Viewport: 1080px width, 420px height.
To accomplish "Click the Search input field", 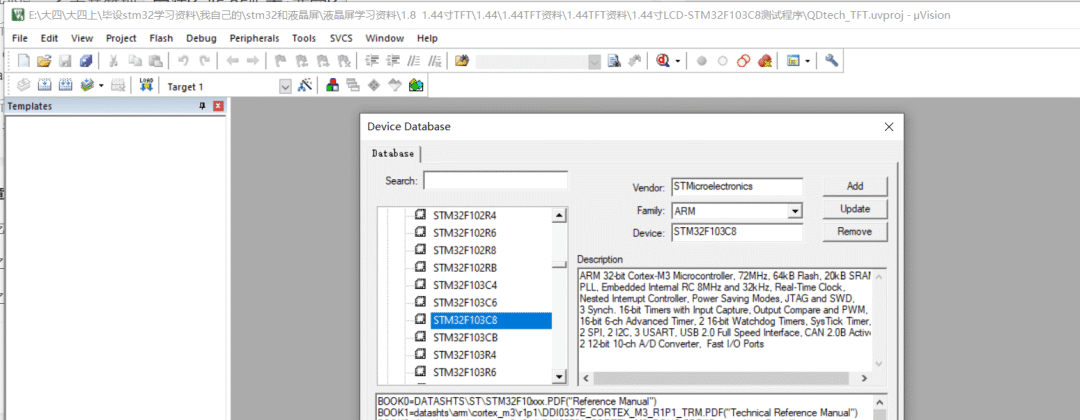I will [496, 180].
